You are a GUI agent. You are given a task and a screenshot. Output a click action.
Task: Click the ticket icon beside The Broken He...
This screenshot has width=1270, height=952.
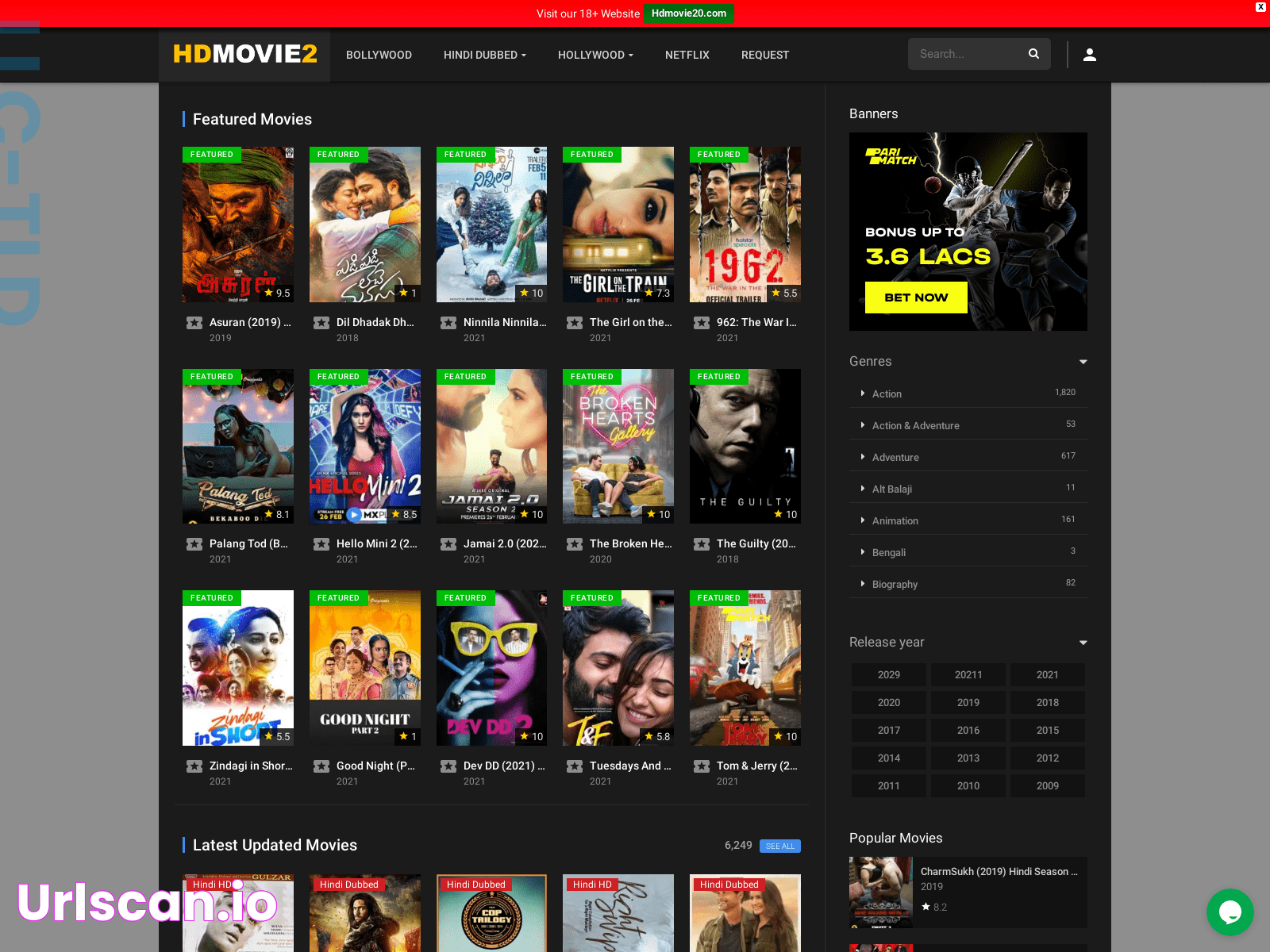pyautogui.click(x=575, y=544)
